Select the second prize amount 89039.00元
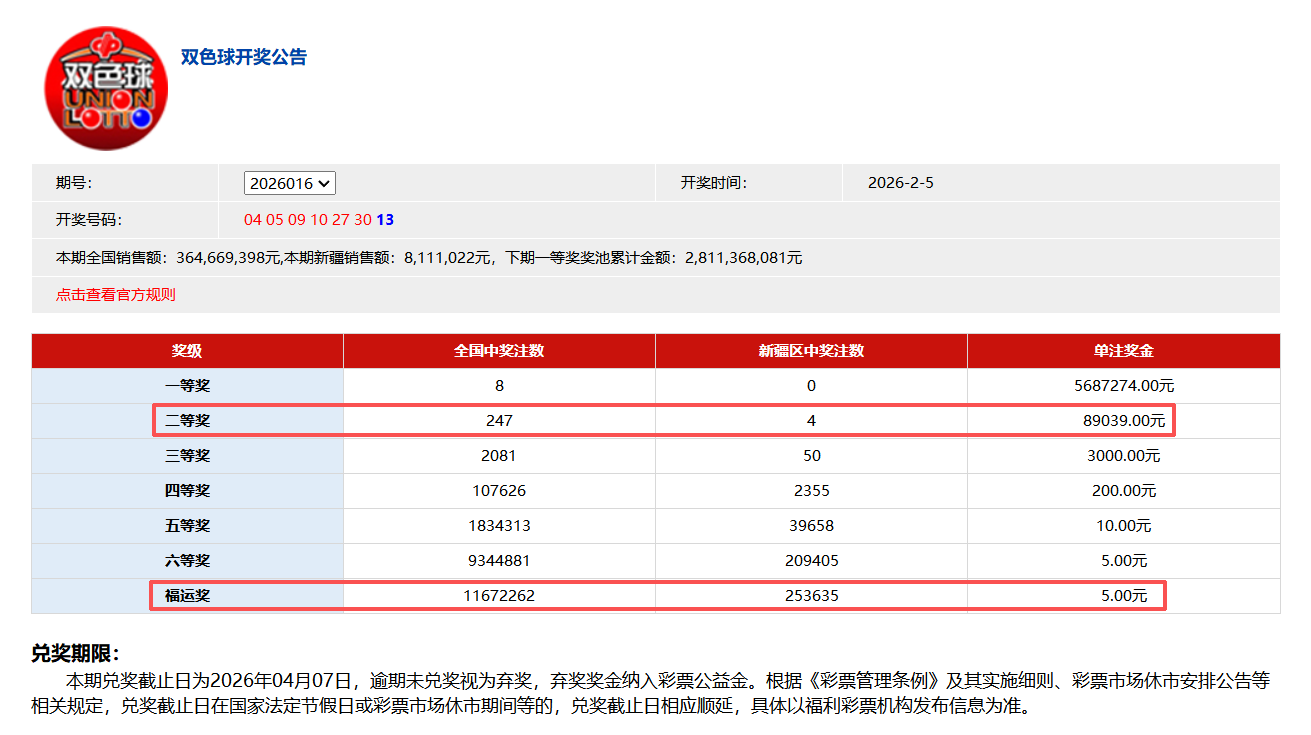1311x735 pixels. [1123, 421]
